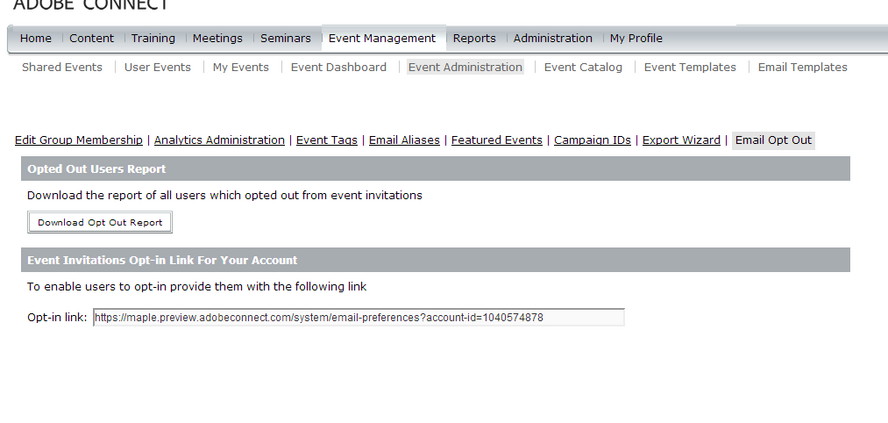Open the Analytics Administration link

click(x=219, y=140)
